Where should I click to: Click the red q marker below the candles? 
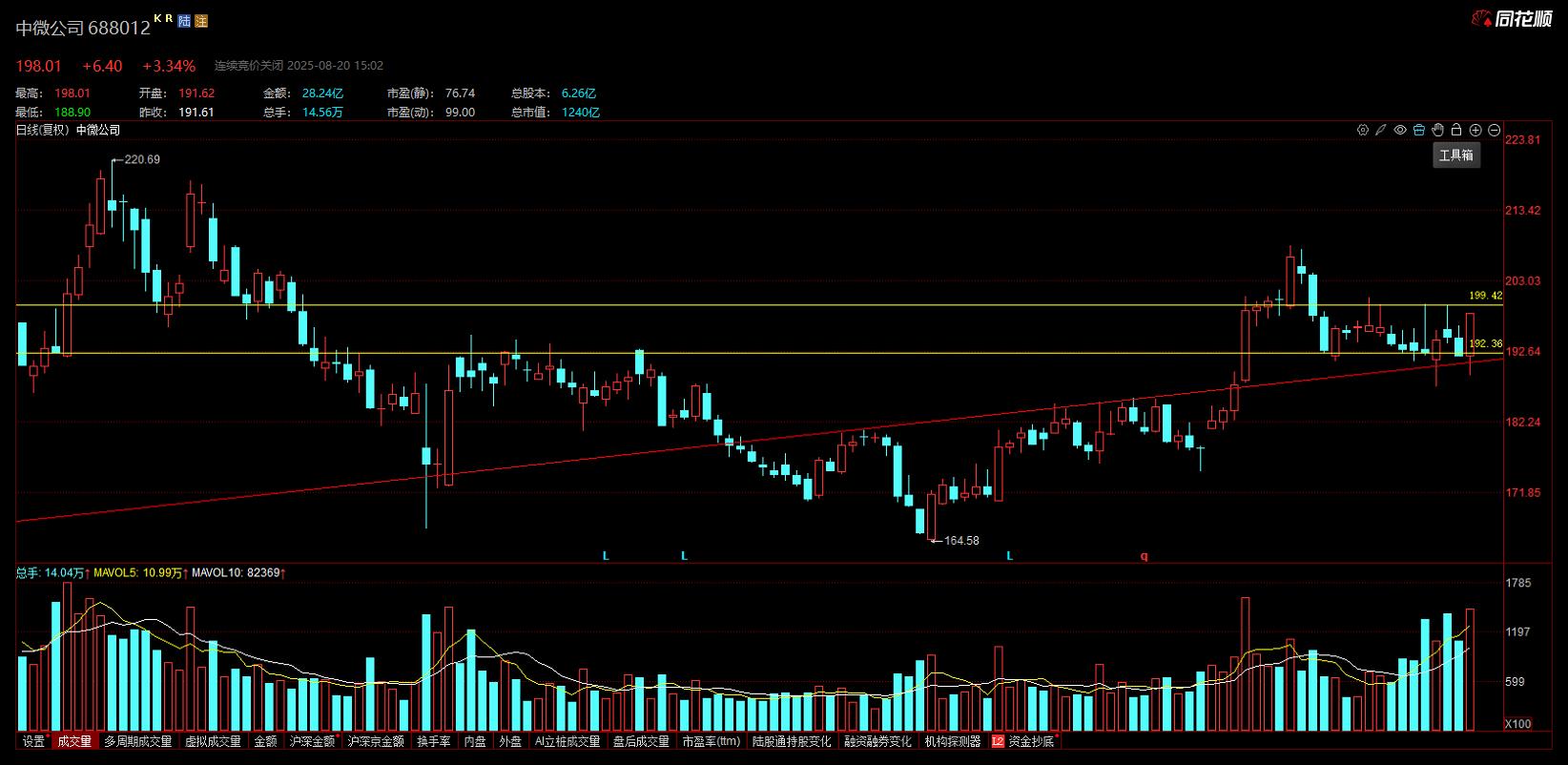coord(1145,556)
